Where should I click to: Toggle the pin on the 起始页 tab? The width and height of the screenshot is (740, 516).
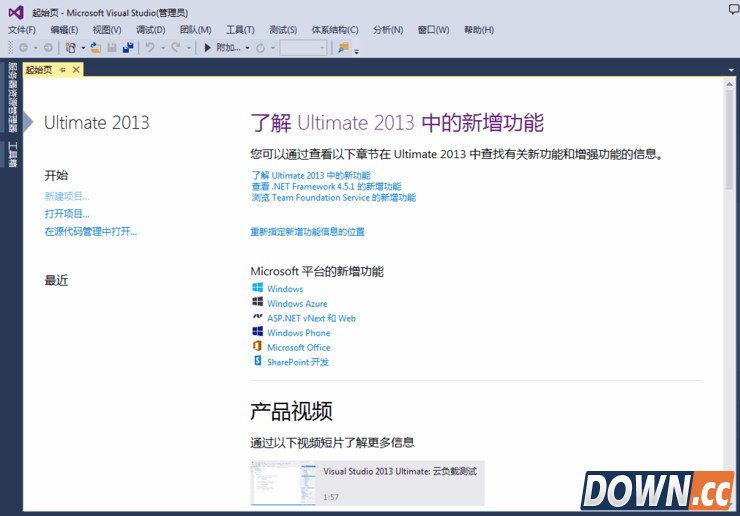click(x=63, y=70)
